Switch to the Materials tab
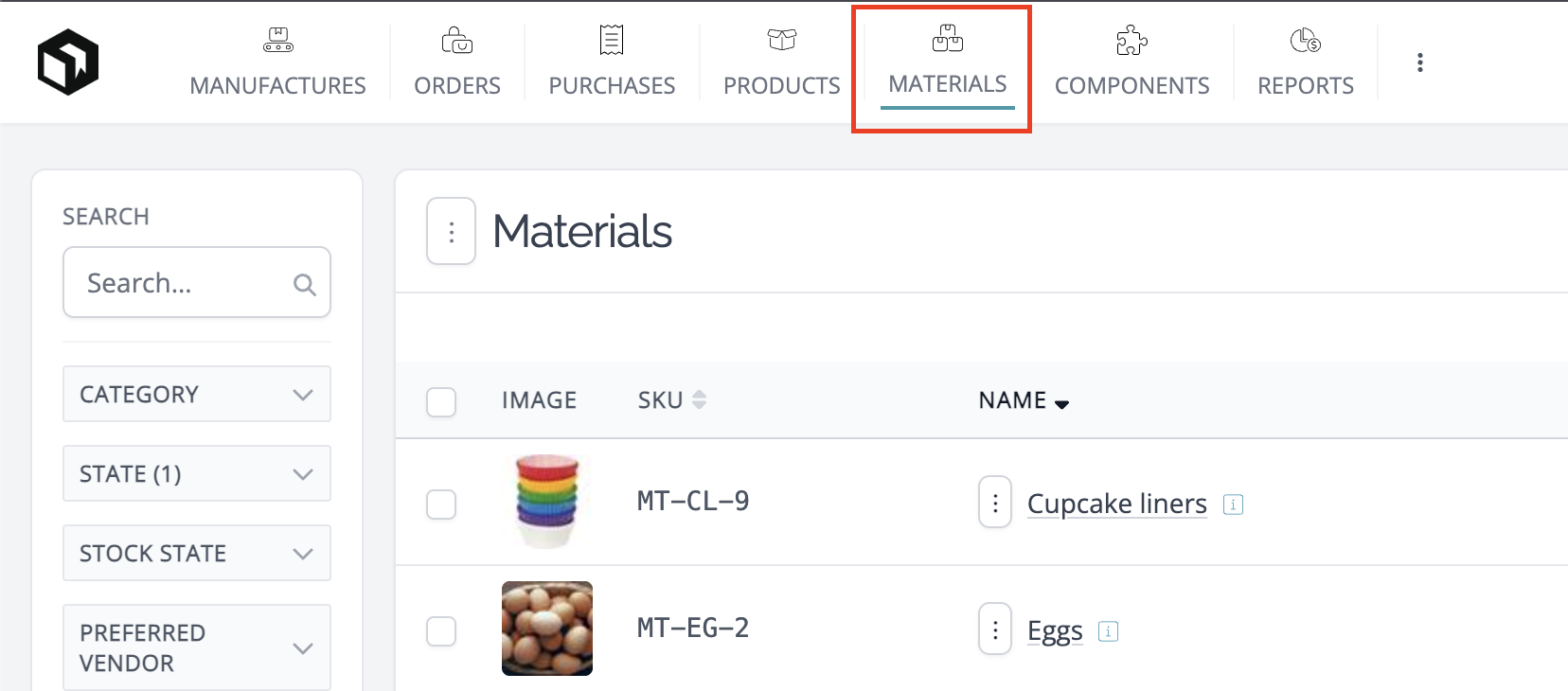The image size is (1568, 691). [x=947, y=68]
